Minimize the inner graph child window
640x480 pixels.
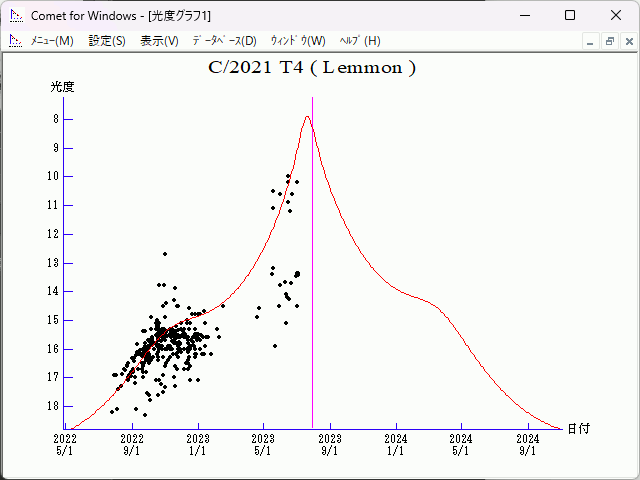pyautogui.click(x=590, y=42)
